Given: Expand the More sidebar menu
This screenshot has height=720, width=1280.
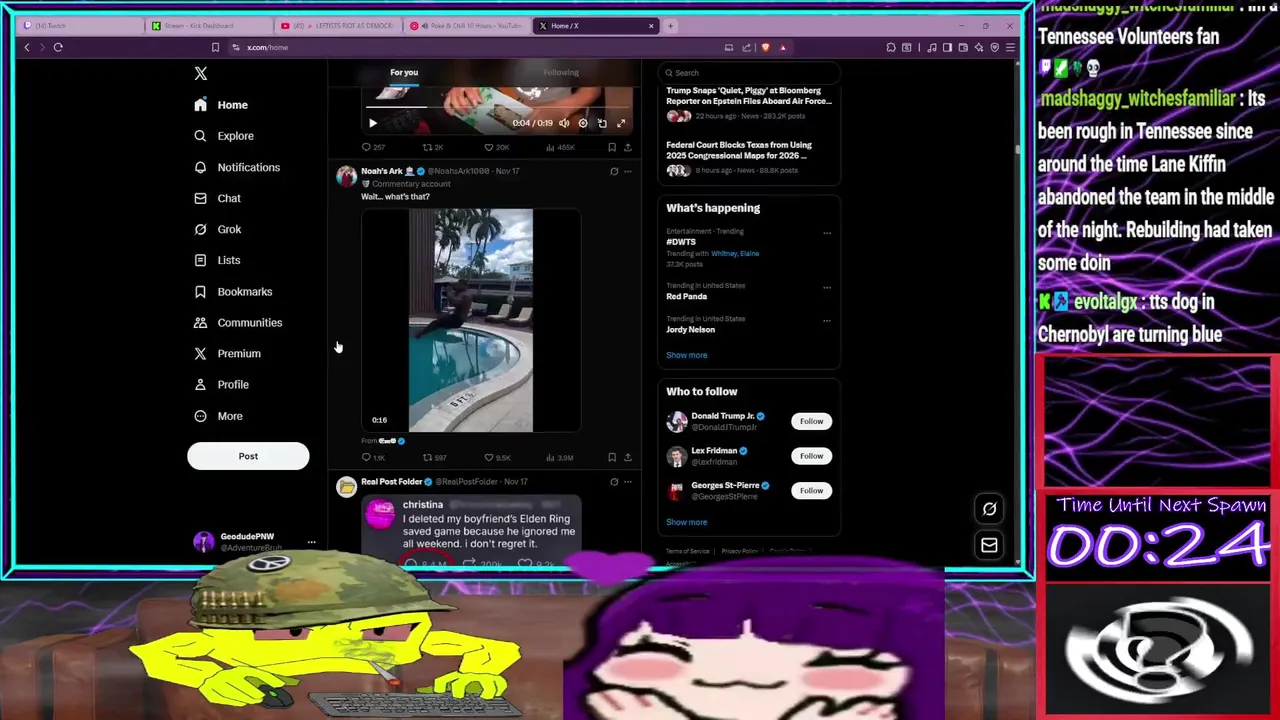Looking at the screenshot, I should pyautogui.click(x=218, y=416).
